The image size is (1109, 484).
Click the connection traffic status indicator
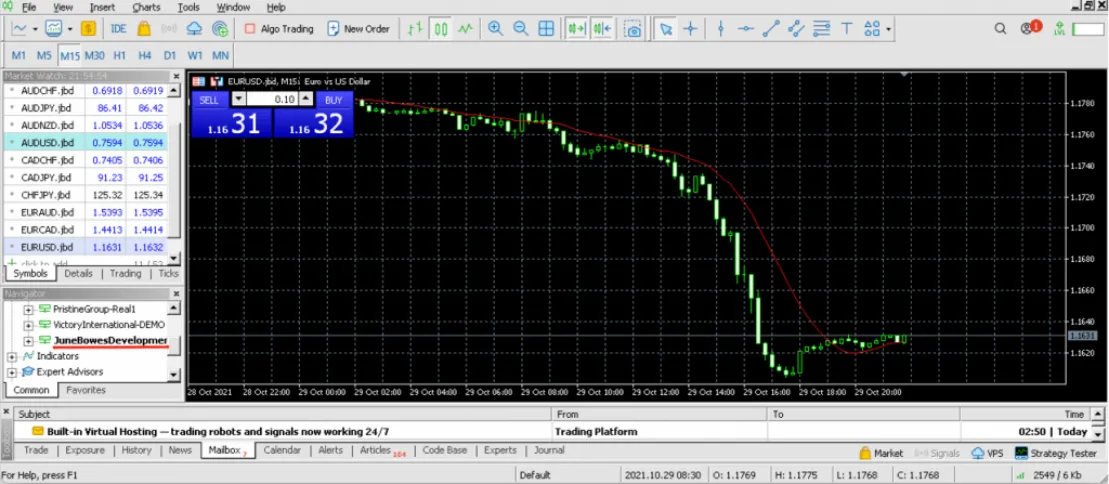(1049, 474)
